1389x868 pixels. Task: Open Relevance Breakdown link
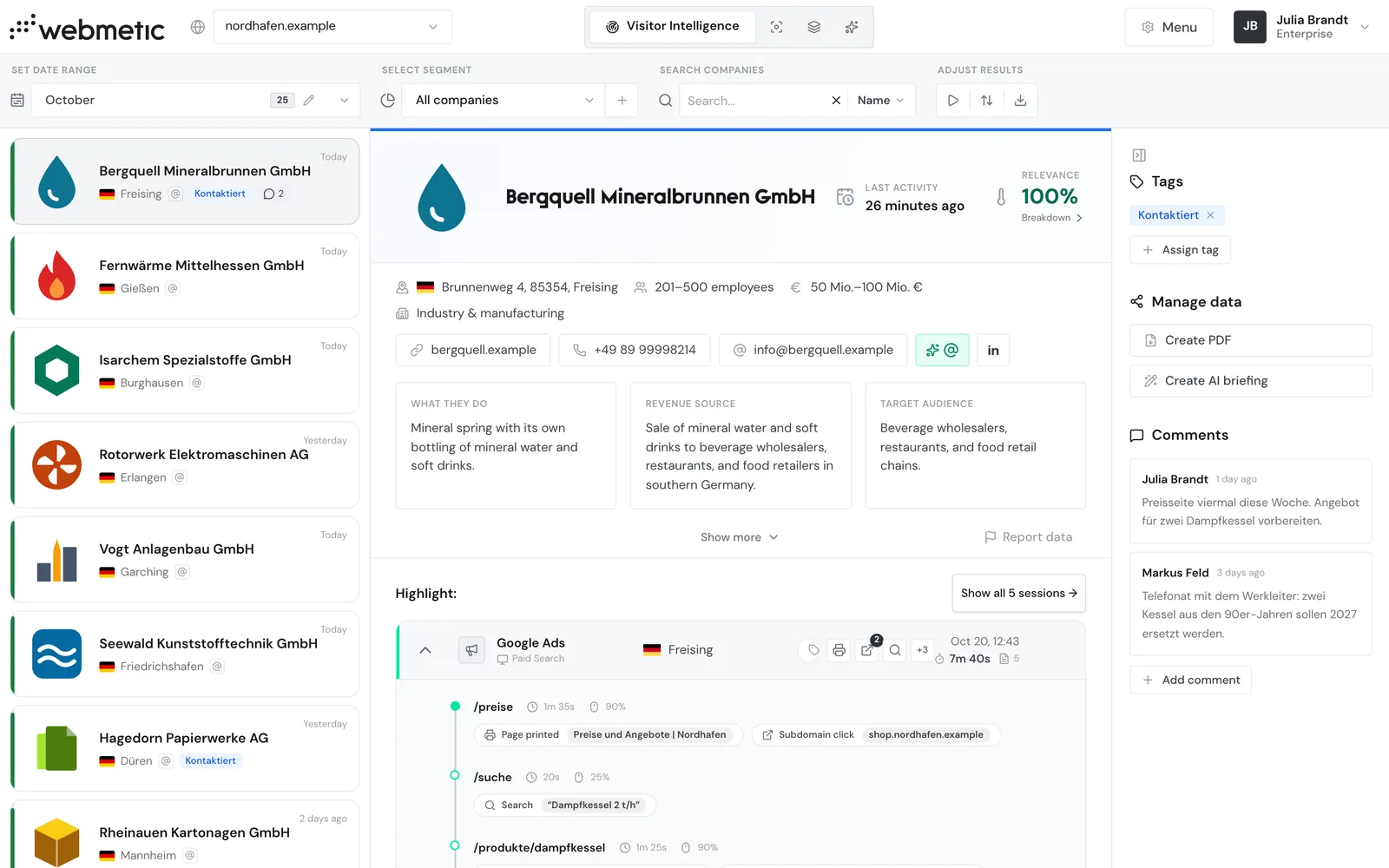(x=1051, y=218)
